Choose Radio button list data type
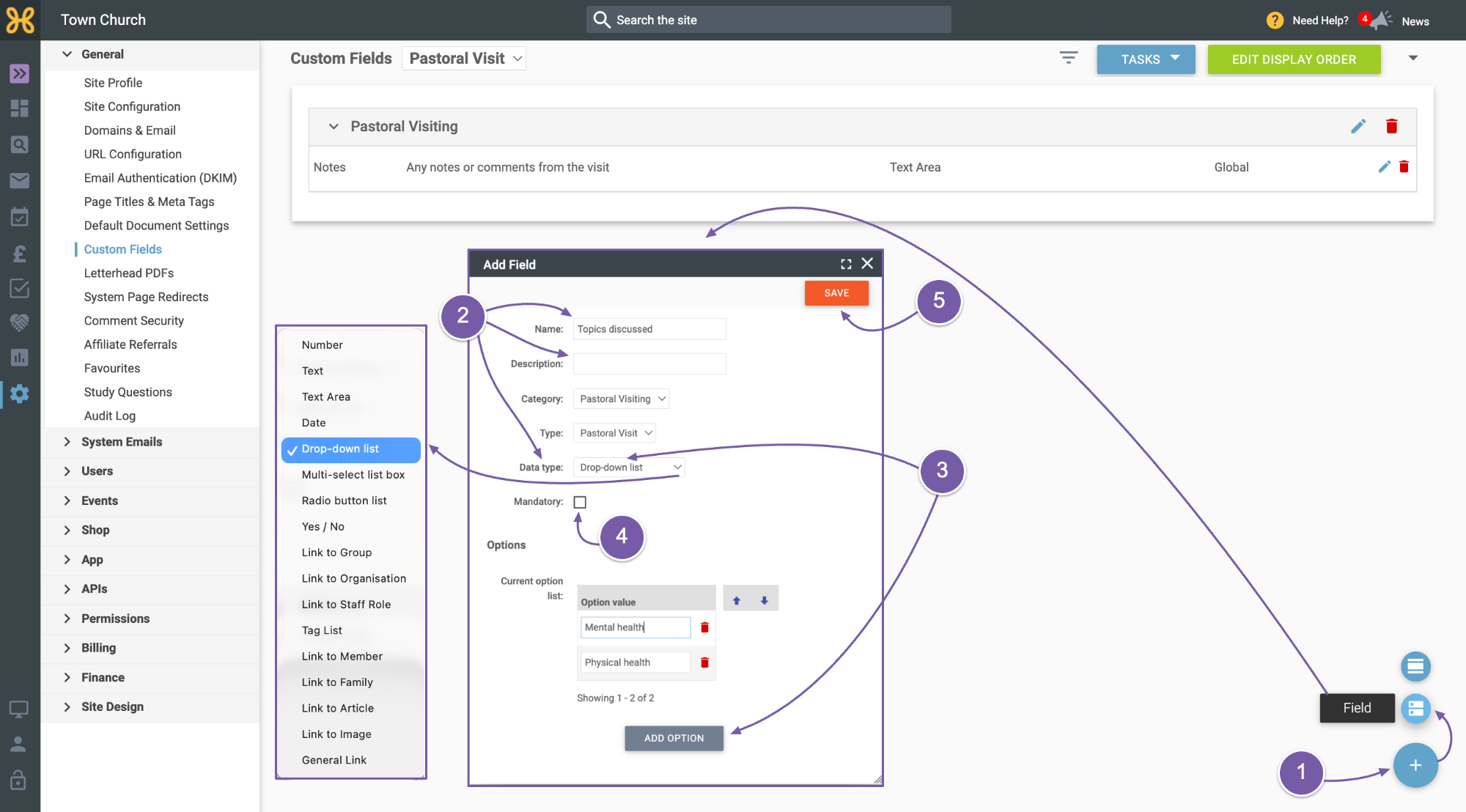1466x812 pixels. 345,501
